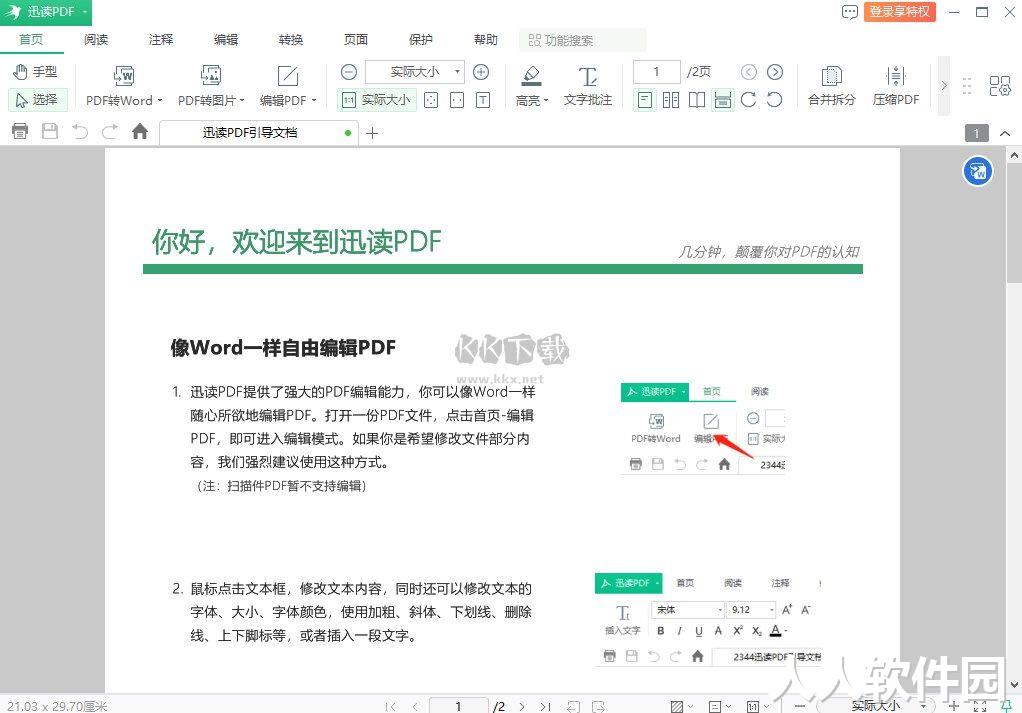Go to previous page using toolbar arrow
1022x713 pixels.
(749, 72)
